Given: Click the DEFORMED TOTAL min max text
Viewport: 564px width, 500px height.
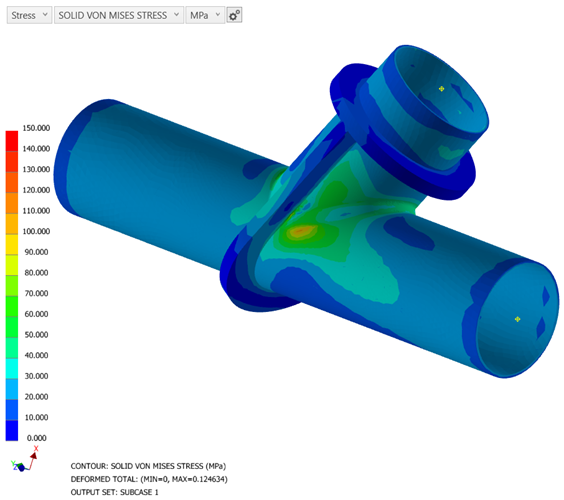Looking at the screenshot, I should [x=149, y=479].
